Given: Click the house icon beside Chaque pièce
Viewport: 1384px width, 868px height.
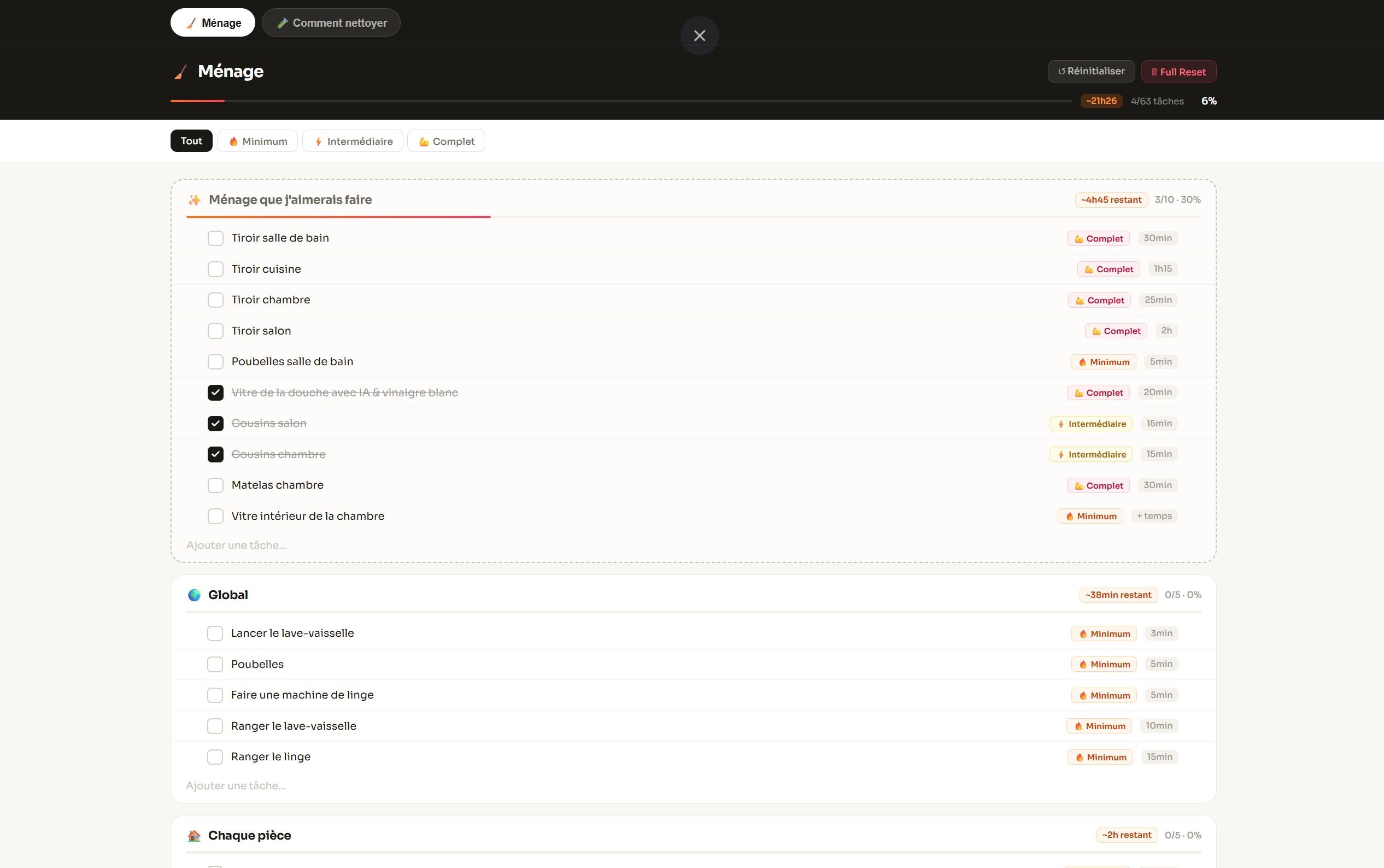Looking at the screenshot, I should click(x=194, y=835).
